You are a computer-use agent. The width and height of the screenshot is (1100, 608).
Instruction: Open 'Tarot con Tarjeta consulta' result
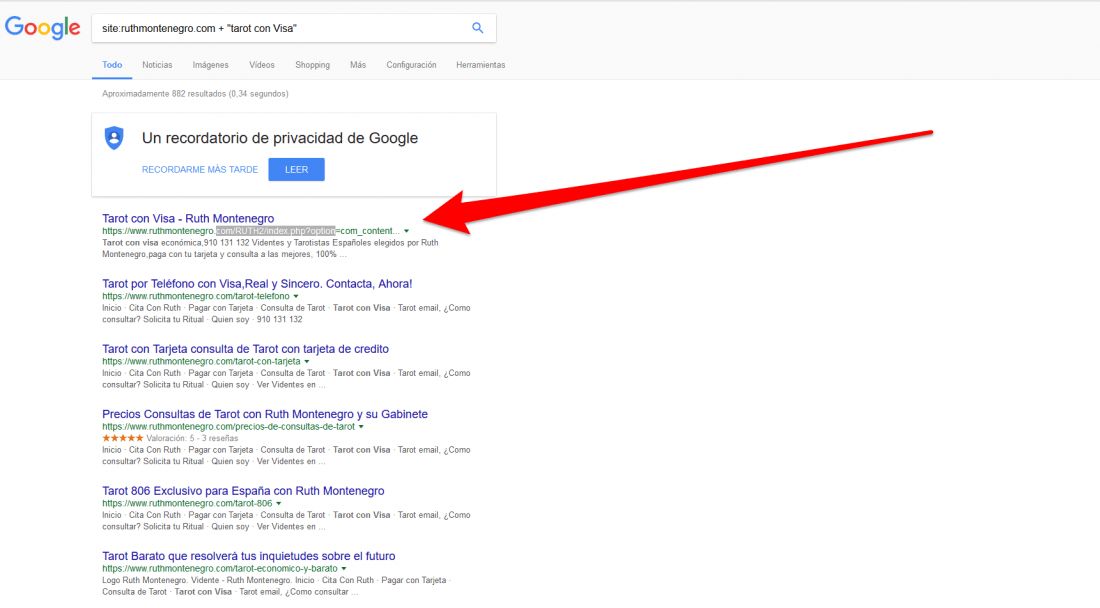point(246,349)
